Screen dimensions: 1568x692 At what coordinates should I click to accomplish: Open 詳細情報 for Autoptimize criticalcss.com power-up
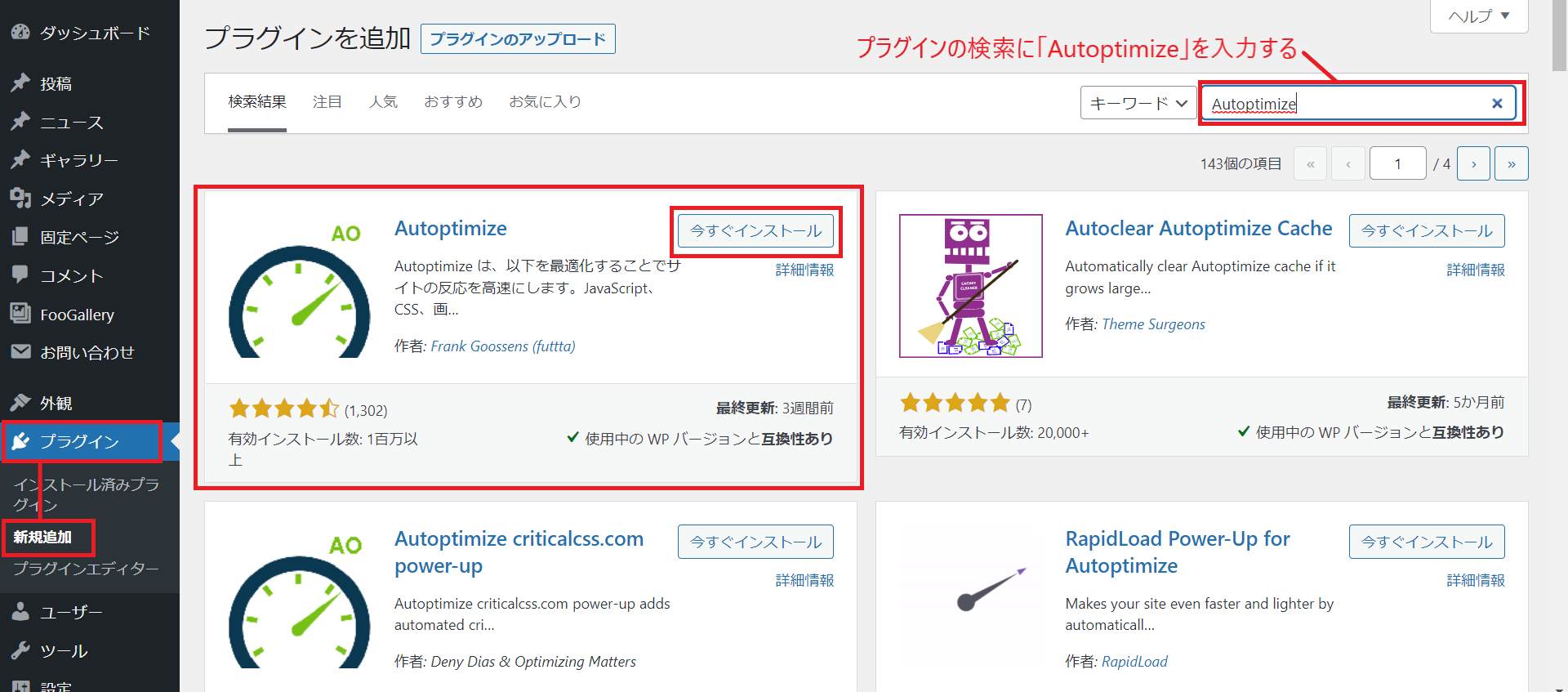click(x=804, y=580)
